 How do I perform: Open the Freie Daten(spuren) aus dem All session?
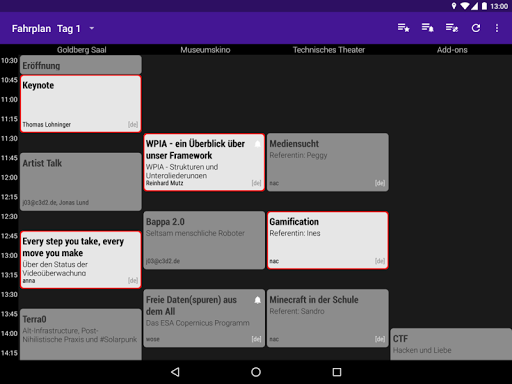pos(204,318)
